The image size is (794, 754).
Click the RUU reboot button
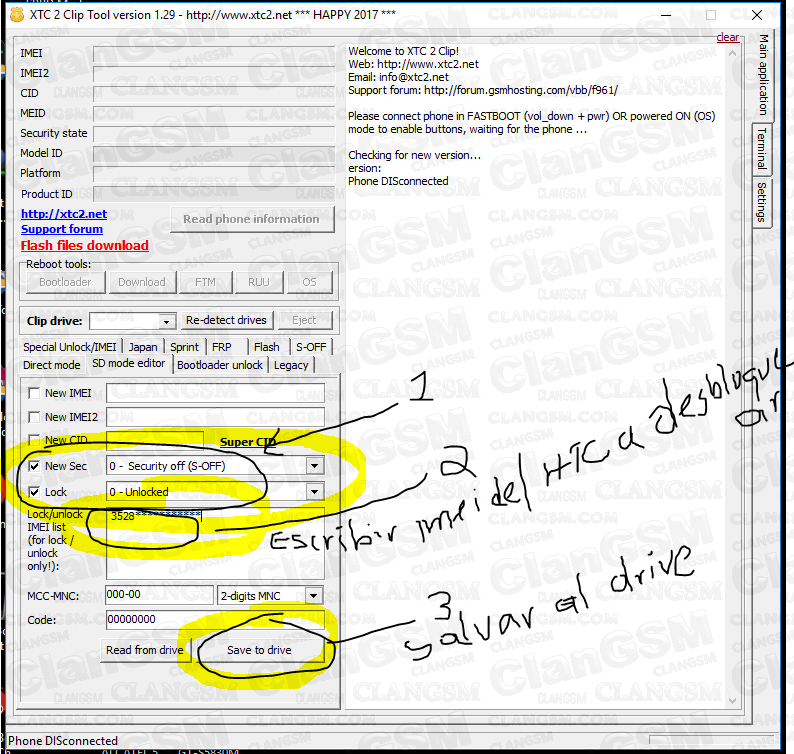coord(259,282)
